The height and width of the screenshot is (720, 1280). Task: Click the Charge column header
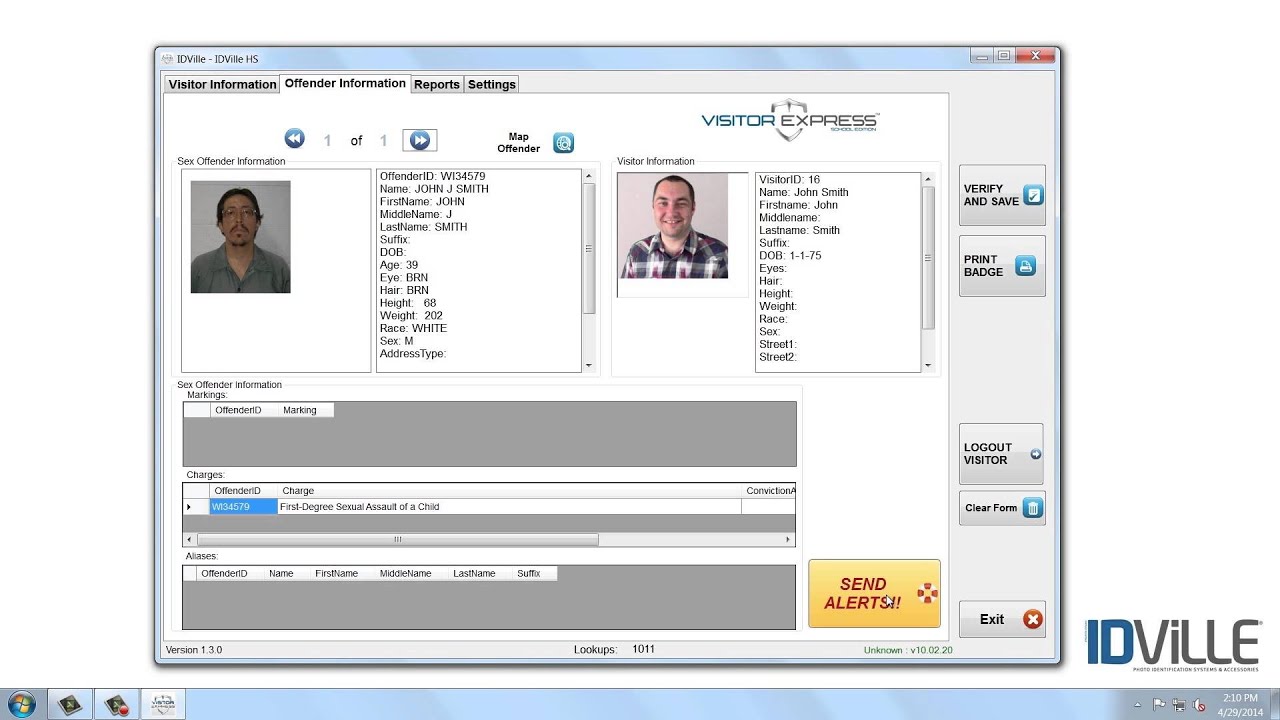pos(509,491)
